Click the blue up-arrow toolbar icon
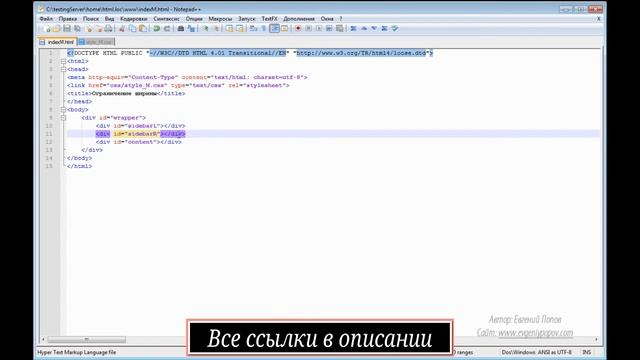 click(364, 29)
